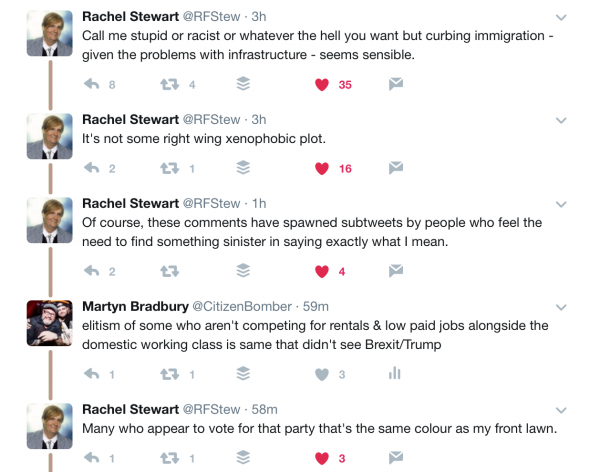Unlike the tweet with 16 likes

(322, 168)
